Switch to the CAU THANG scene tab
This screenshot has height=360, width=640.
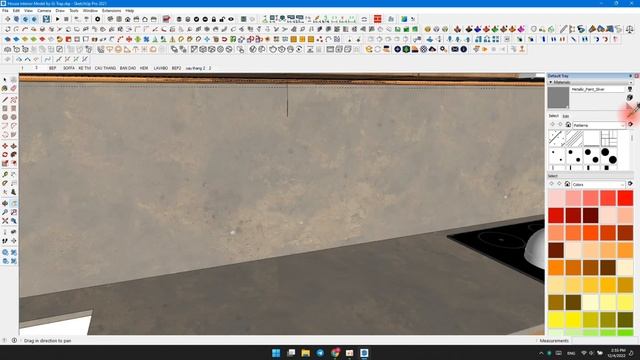(x=105, y=68)
